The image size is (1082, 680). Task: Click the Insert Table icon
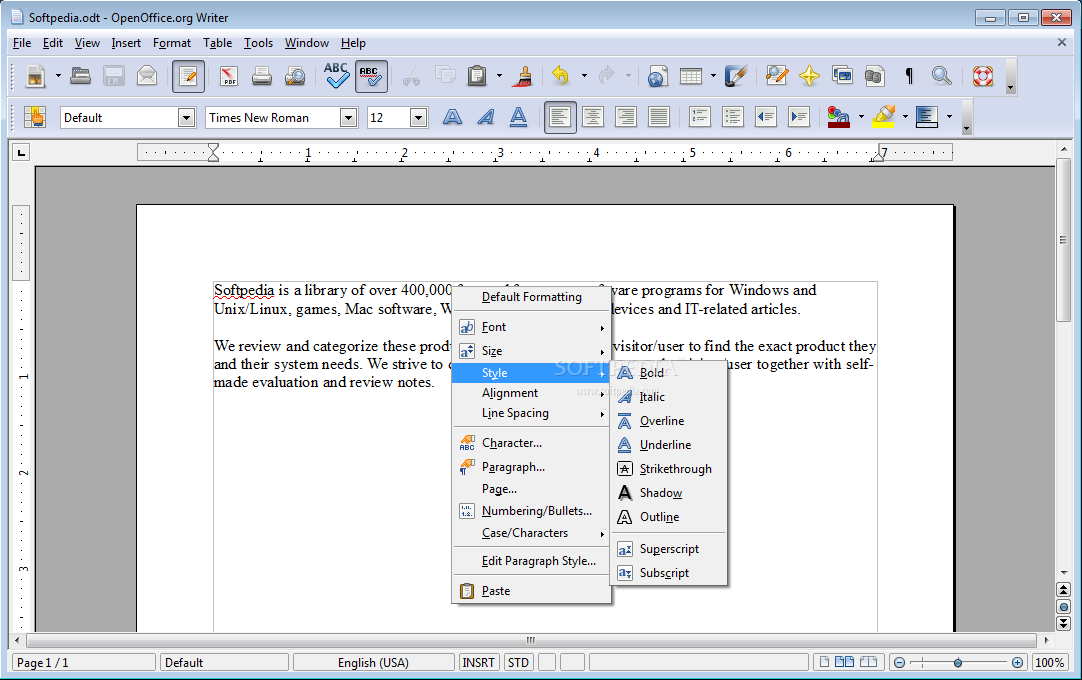click(x=691, y=76)
